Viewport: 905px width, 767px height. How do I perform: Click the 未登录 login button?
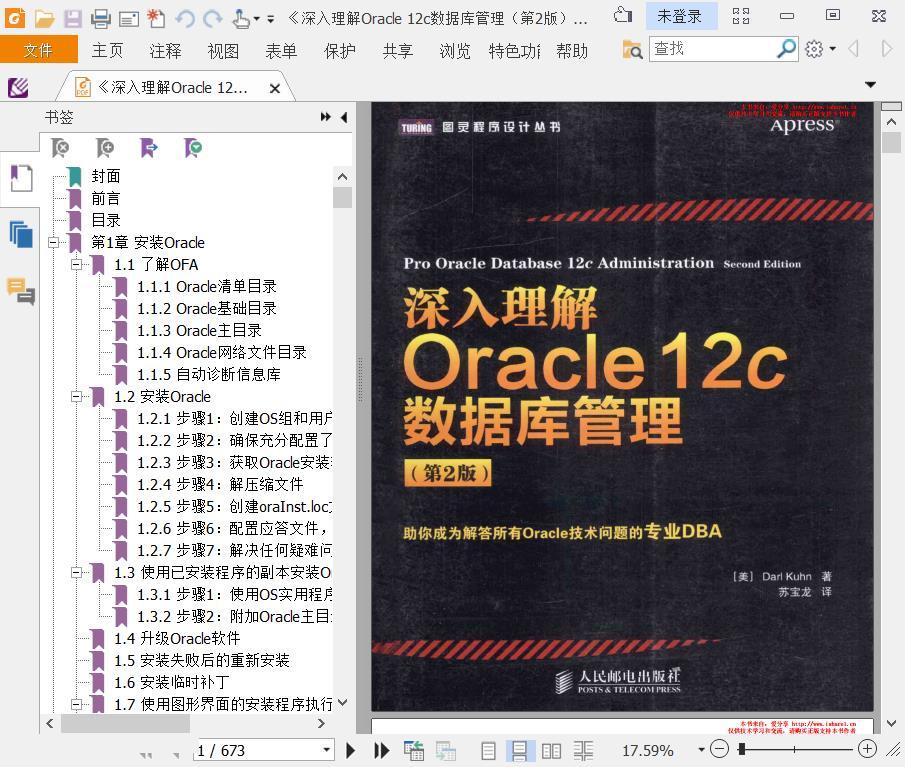[x=680, y=16]
